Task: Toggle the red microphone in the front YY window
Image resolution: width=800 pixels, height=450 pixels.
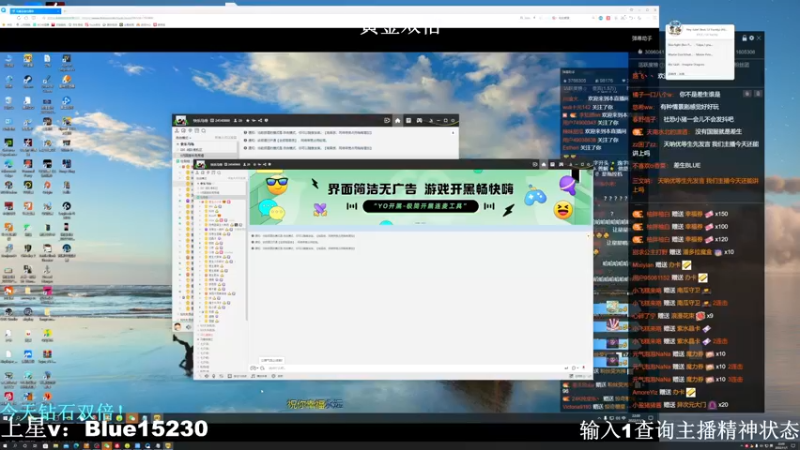Action: (x=584, y=368)
